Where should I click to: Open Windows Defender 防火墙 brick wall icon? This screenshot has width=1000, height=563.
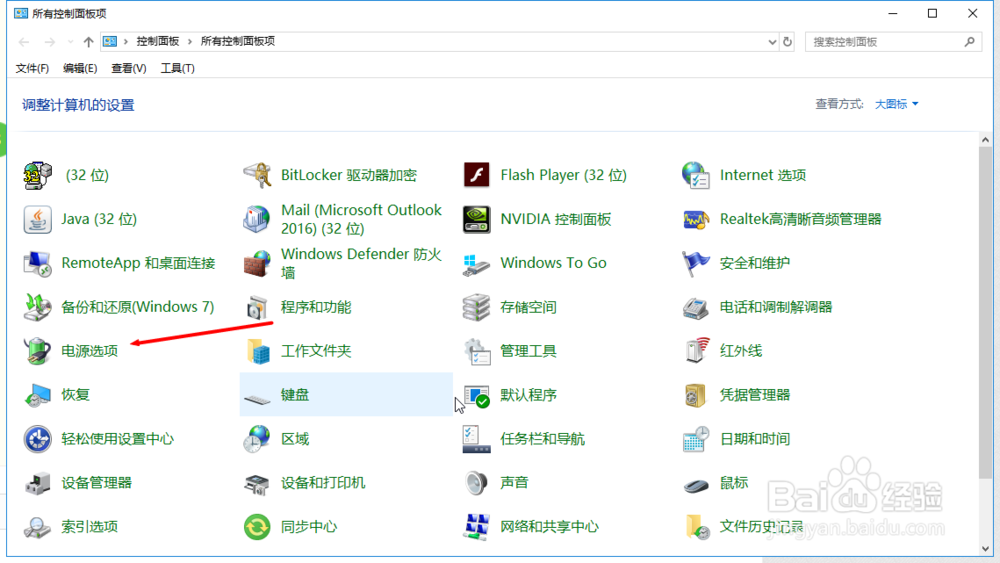tap(257, 263)
